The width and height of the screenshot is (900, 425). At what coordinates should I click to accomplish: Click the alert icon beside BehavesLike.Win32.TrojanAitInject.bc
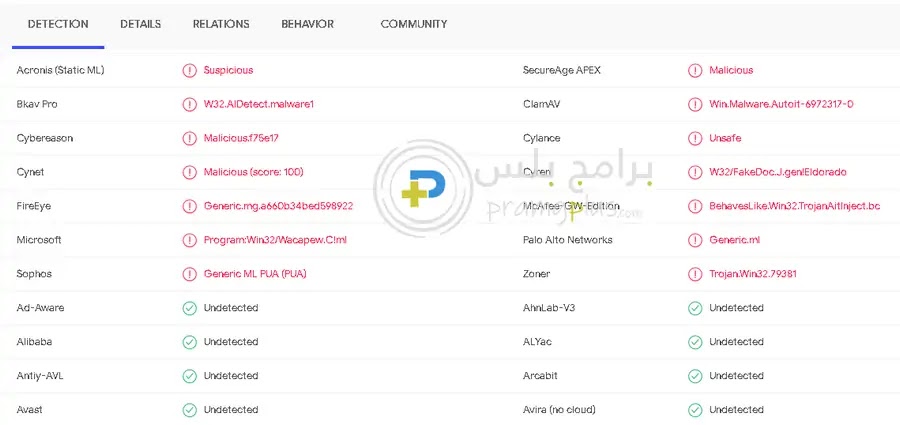pyautogui.click(x=695, y=206)
